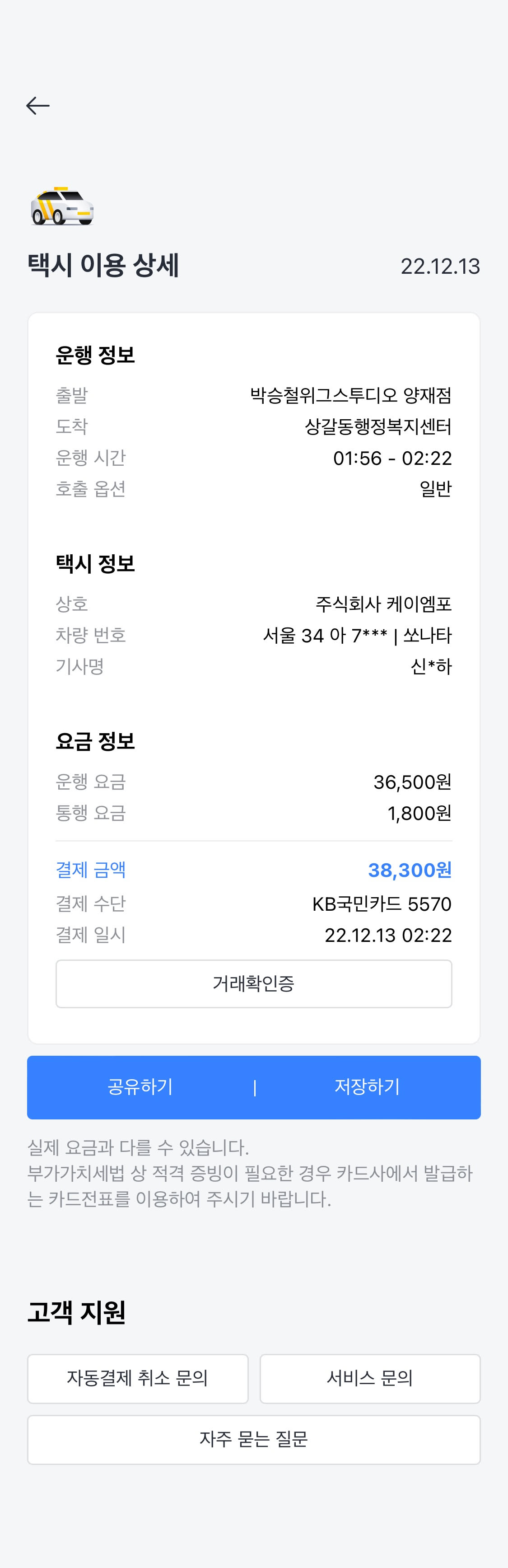Tap the company name 주식회사 케이엠포
The width and height of the screenshot is (508, 1568).
383,604
